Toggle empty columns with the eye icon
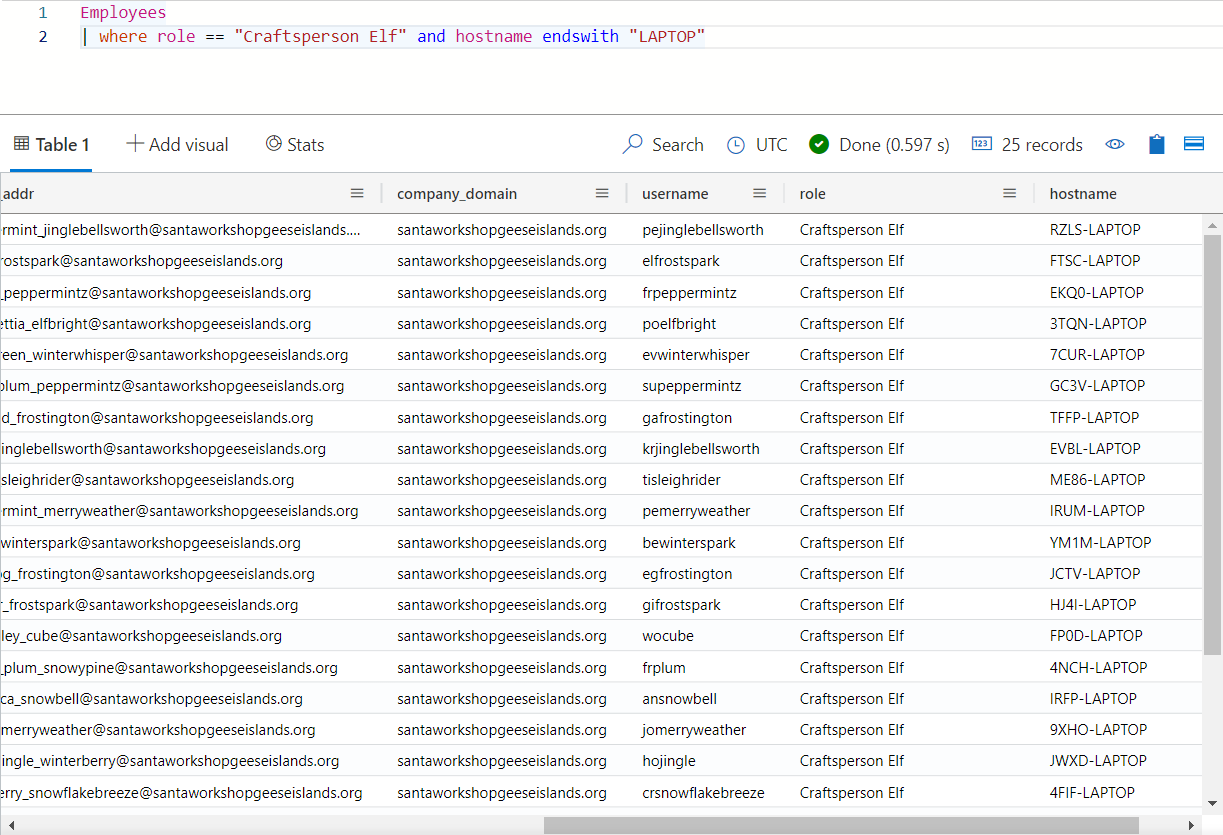The height and width of the screenshot is (835, 1223). tap(1115, 145)
